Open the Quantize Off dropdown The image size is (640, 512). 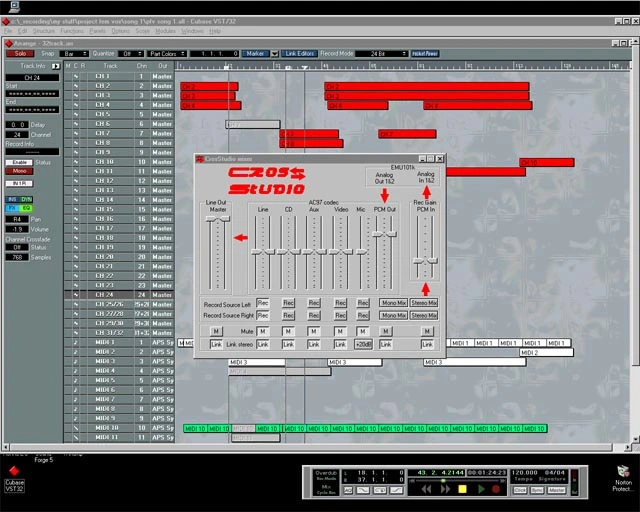131,53
